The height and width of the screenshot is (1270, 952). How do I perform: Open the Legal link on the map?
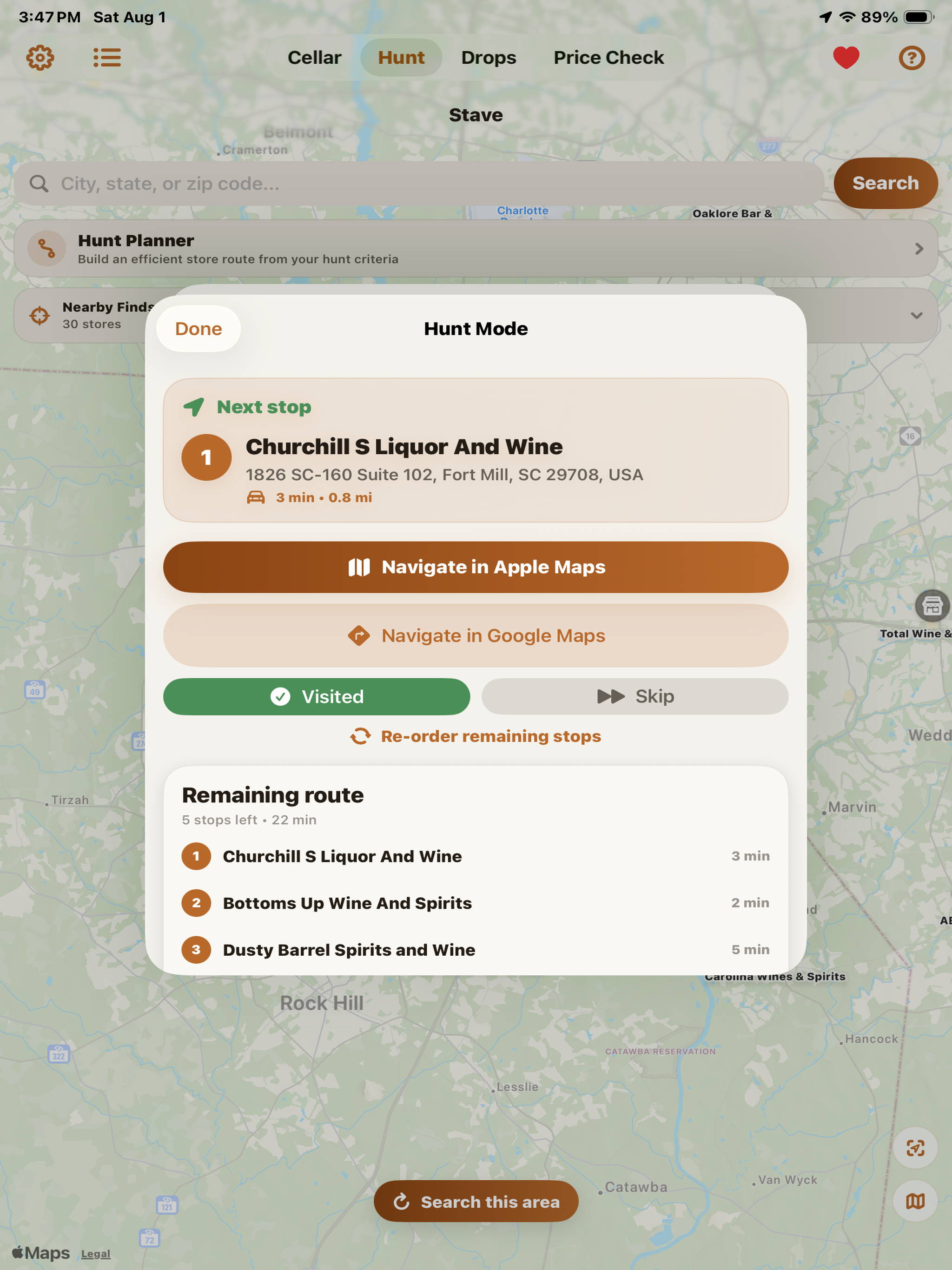(95, 1253)
